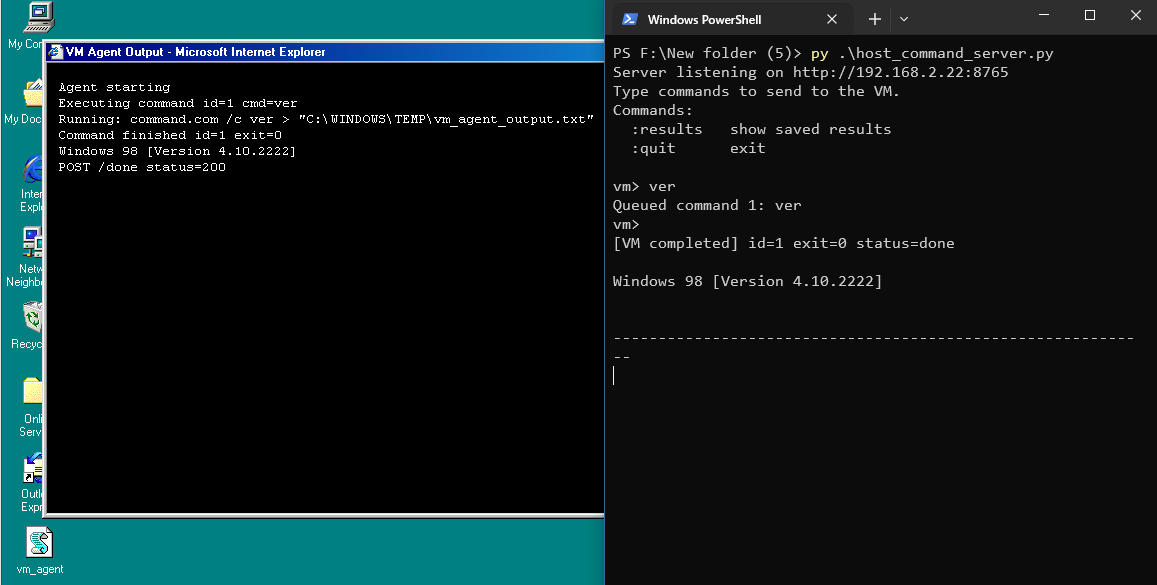The height and width of the screenshot is (585, 1157).
Task: Click the ':quit exit' line
Action: point(698,148)
